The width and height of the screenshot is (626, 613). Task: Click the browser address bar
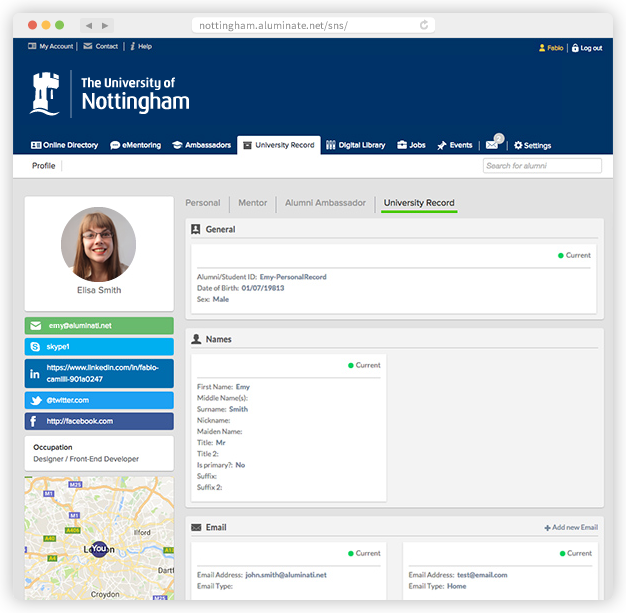click(x=313, y=26)
